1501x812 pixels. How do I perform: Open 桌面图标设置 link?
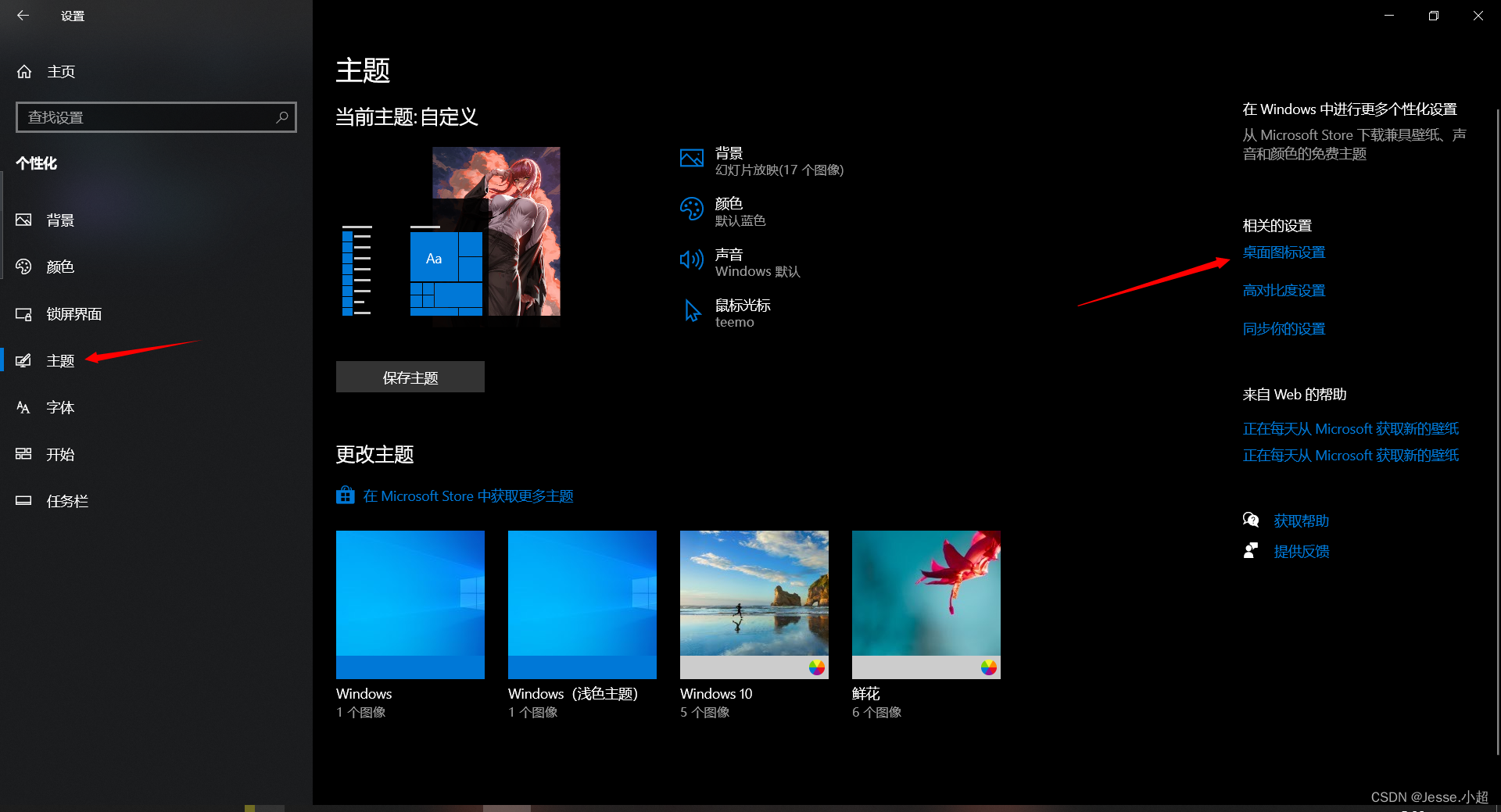coord(1284,252)
